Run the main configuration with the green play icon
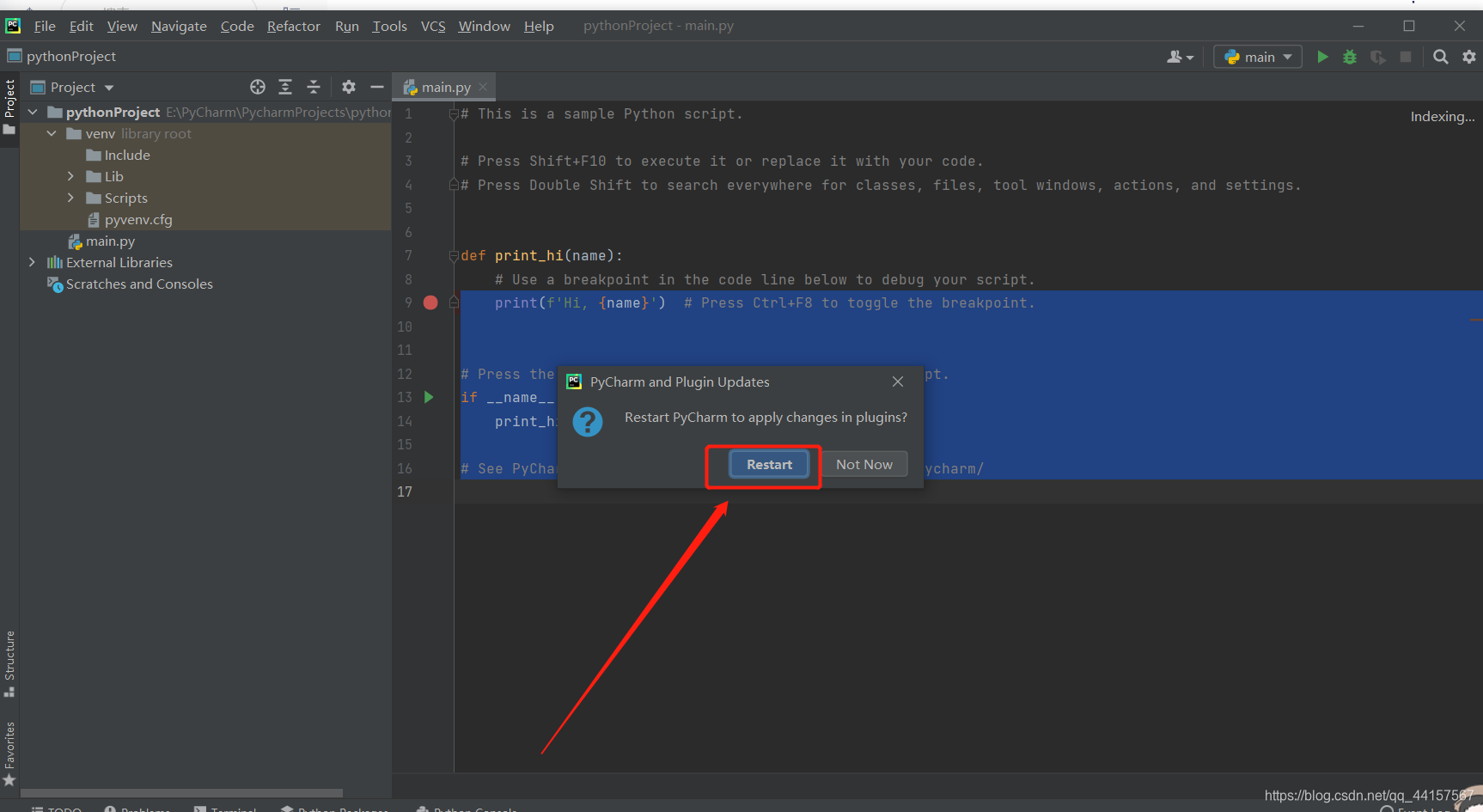This screenshot has height=812, width=1483. [1322, 57]
